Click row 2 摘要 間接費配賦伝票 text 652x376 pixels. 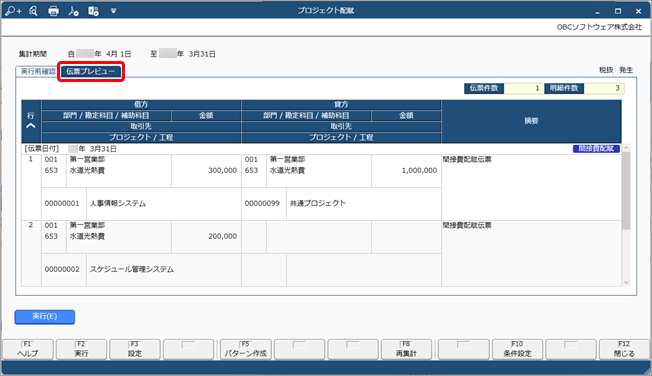click(x=467, y=225)
